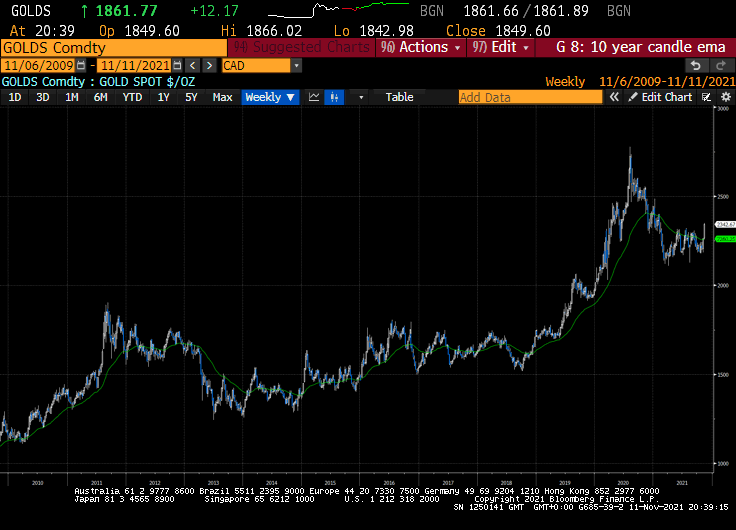
Task: Click the GOLDS ticker at top left
Action: pyautogui.click(x=31, y=11)
